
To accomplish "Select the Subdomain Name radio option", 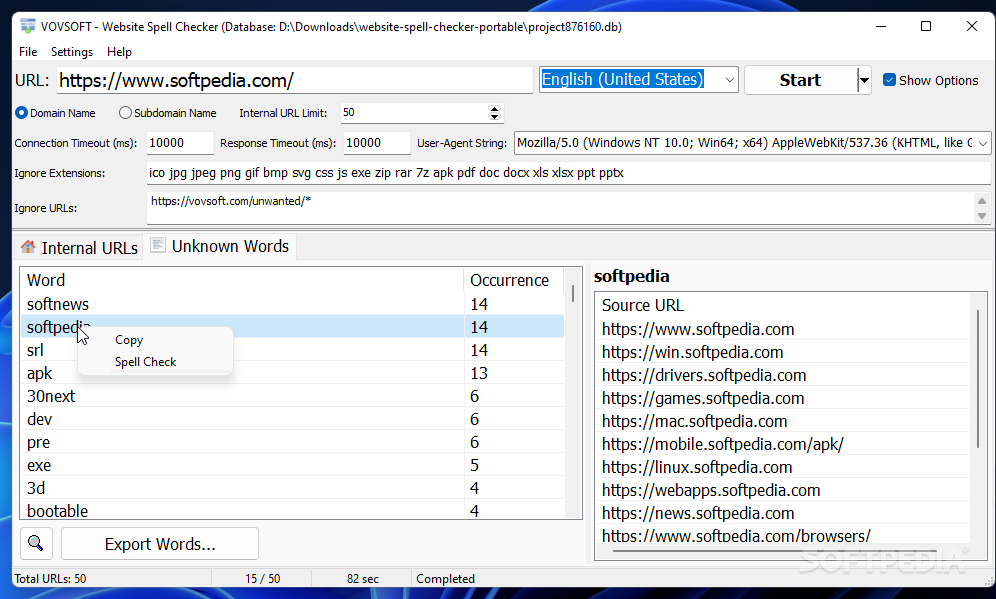I will [125, 112].
